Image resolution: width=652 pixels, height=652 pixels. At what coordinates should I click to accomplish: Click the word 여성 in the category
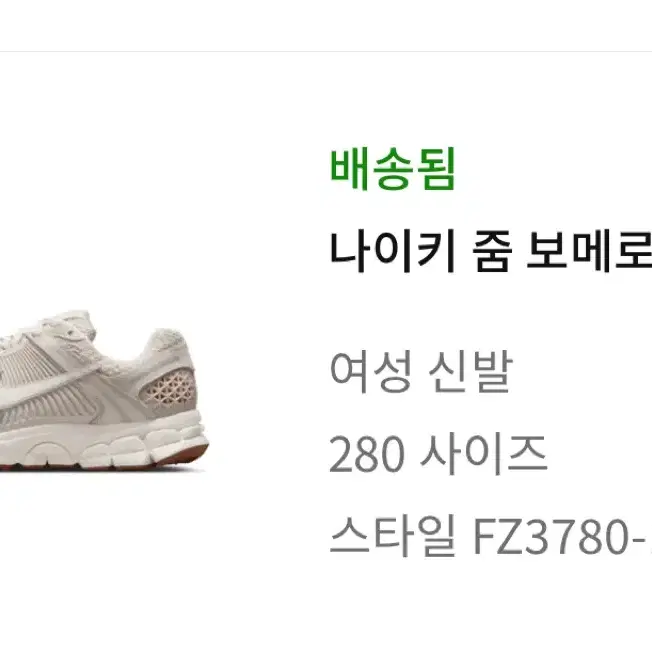370,371
